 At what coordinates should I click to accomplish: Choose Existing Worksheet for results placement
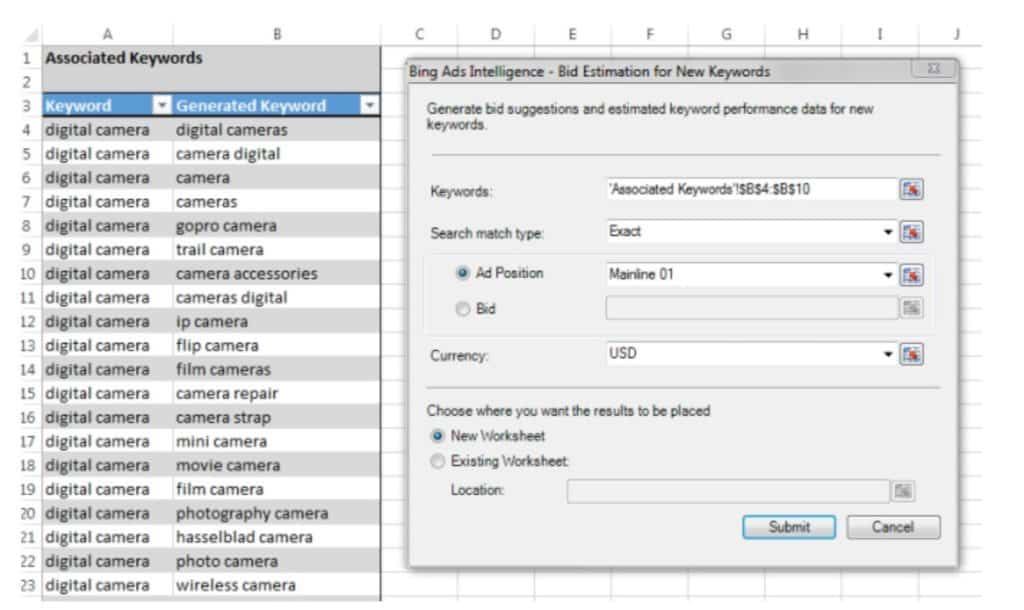coord(437,461)
